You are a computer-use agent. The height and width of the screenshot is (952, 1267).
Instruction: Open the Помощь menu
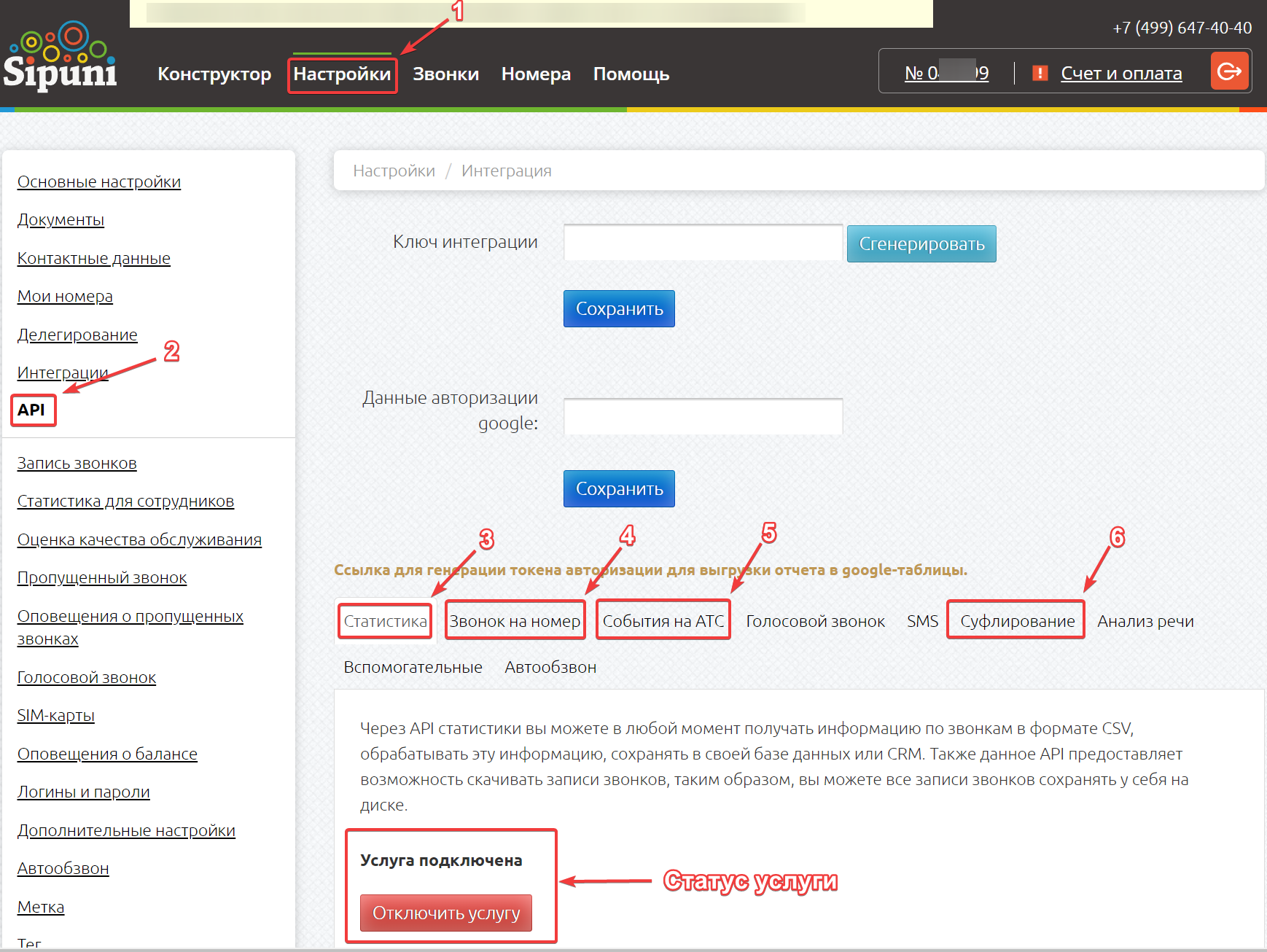631,74
